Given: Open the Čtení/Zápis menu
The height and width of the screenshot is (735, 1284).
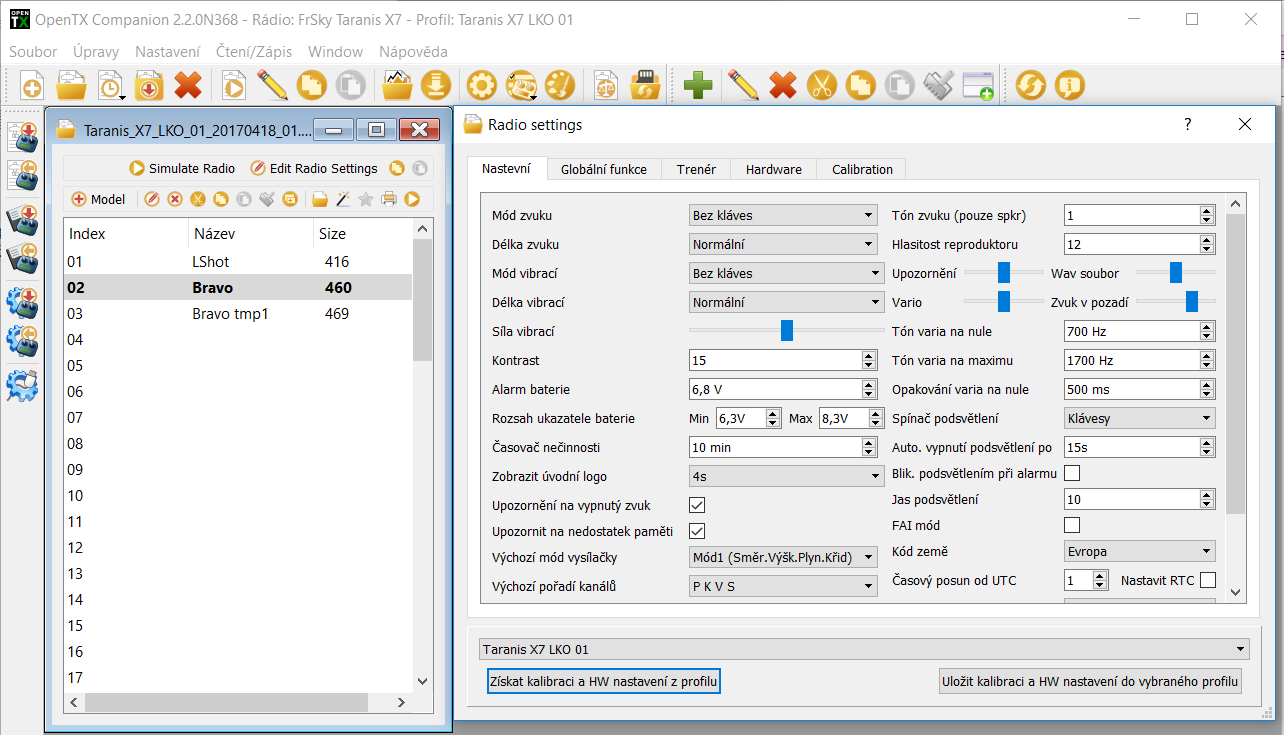Looking at the screenshot, I should tap(254, 51).
